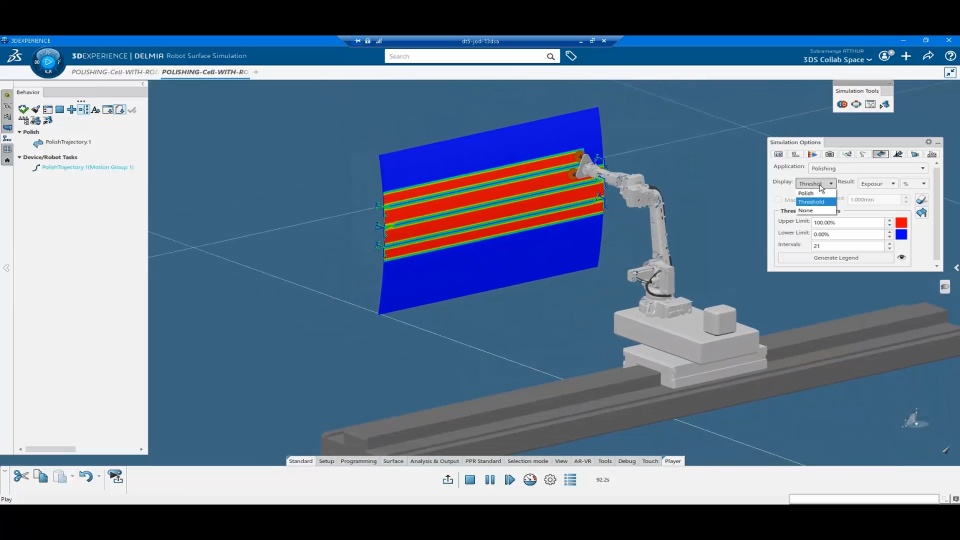Toggle the legend eye visibility icon
The image size is (960, 540).
pos(901,258)
